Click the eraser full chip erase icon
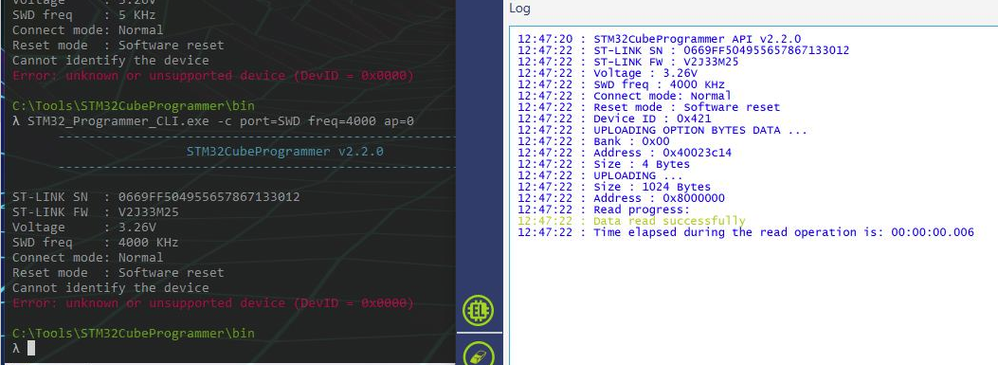This screenshot has height=365, width=998. 478,354
